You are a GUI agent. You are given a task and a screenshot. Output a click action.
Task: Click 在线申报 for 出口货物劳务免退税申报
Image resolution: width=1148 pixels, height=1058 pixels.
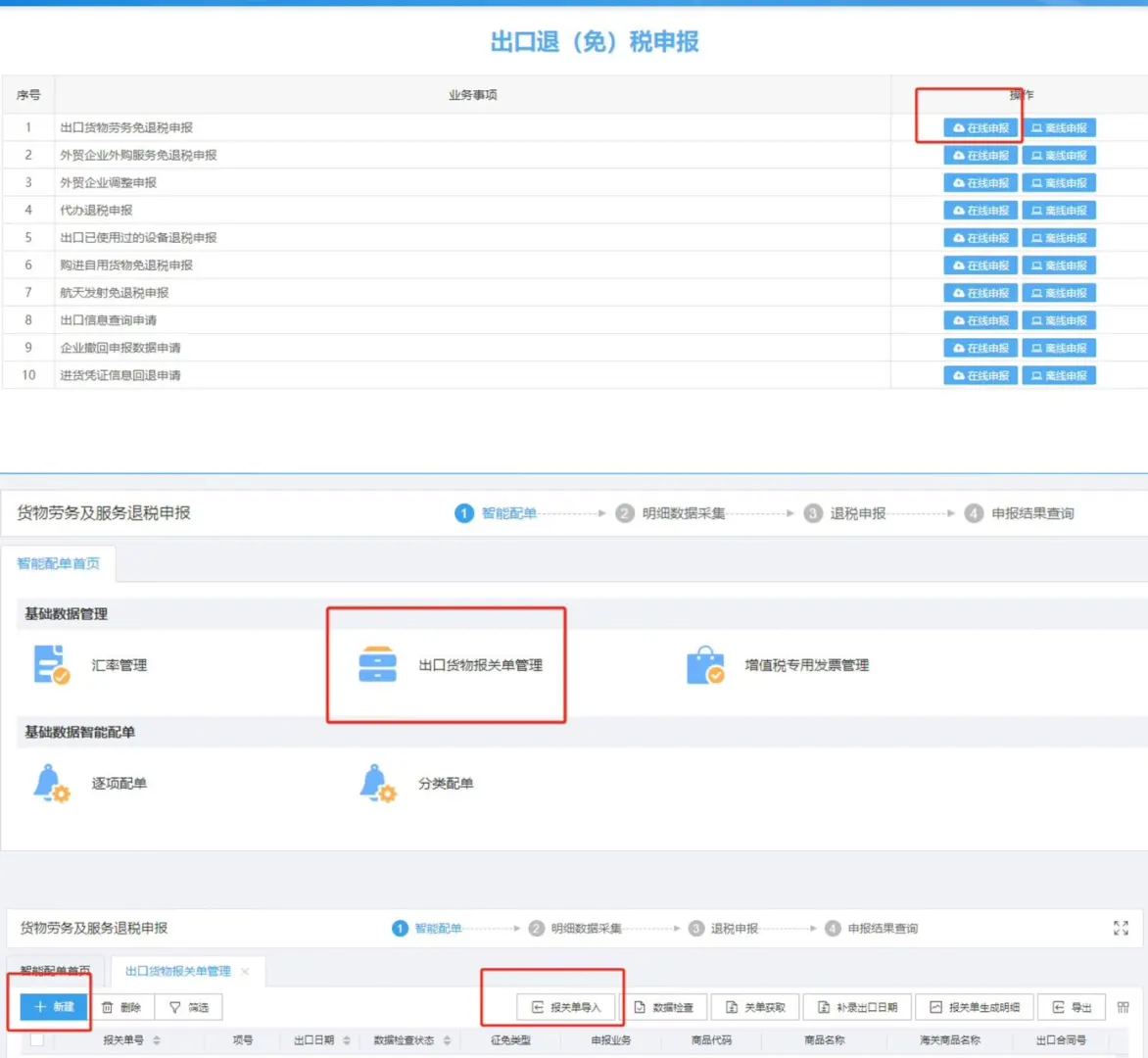pyautogui.click(x=980, y=127)
